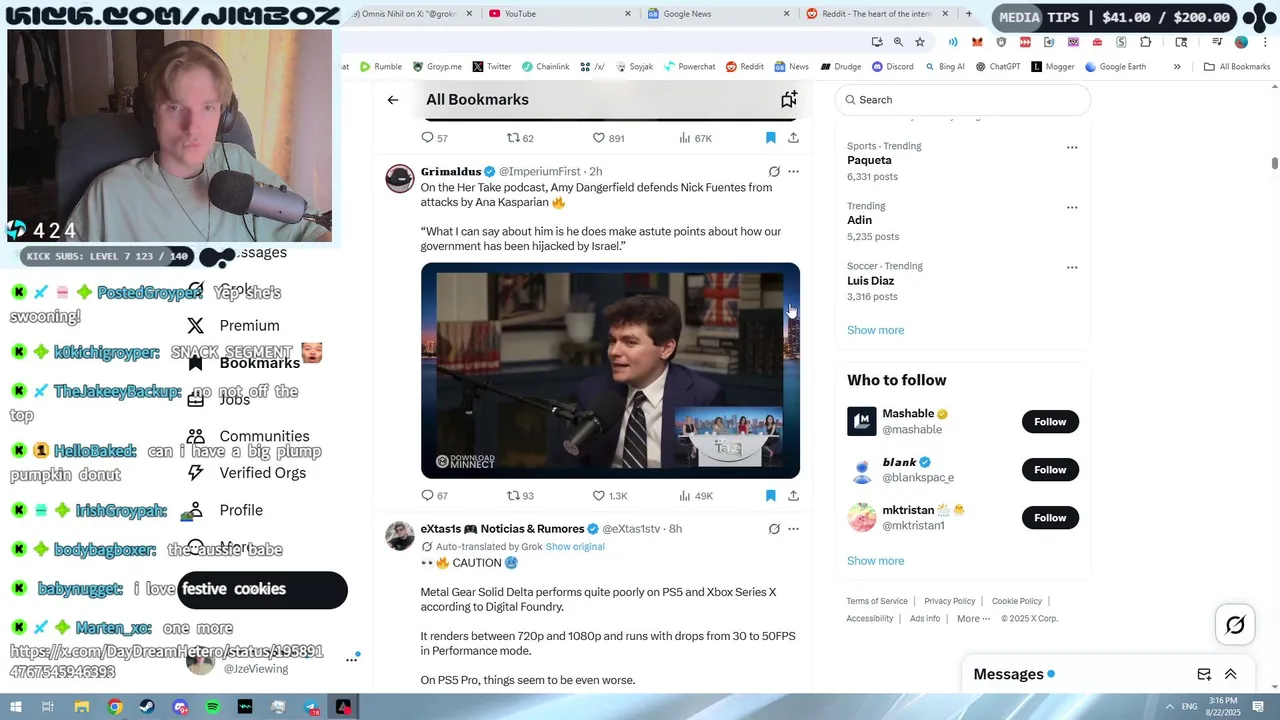Remove bookmark from the Grimaldus post

[x=770, y=496]
